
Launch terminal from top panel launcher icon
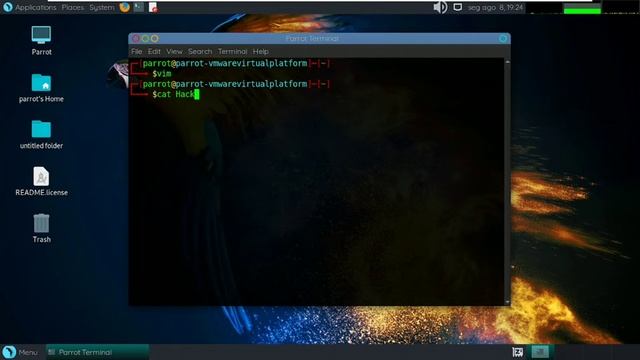pyautogui.click(x=139, y=7)
